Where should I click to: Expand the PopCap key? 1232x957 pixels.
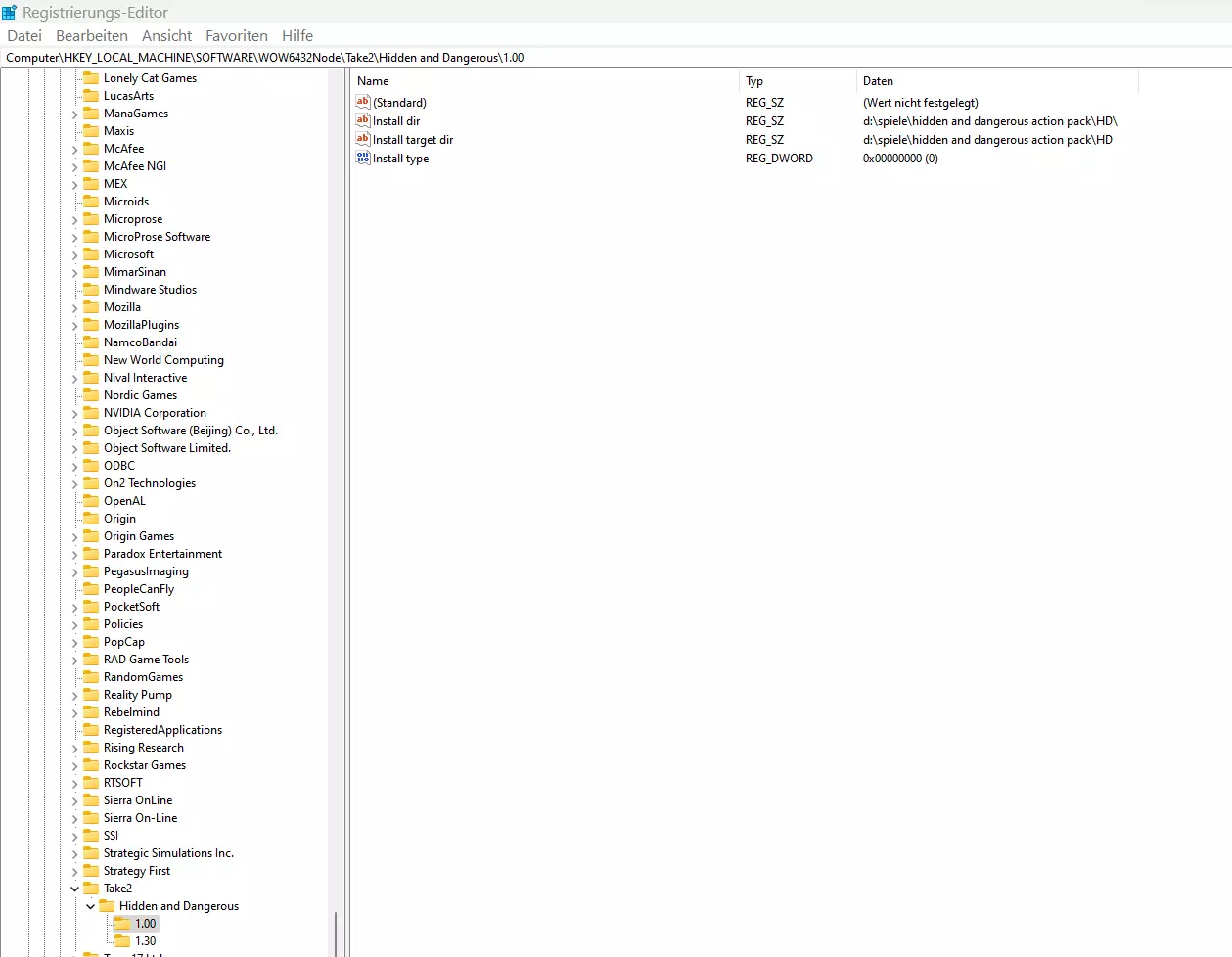click(x=74, y=642)
